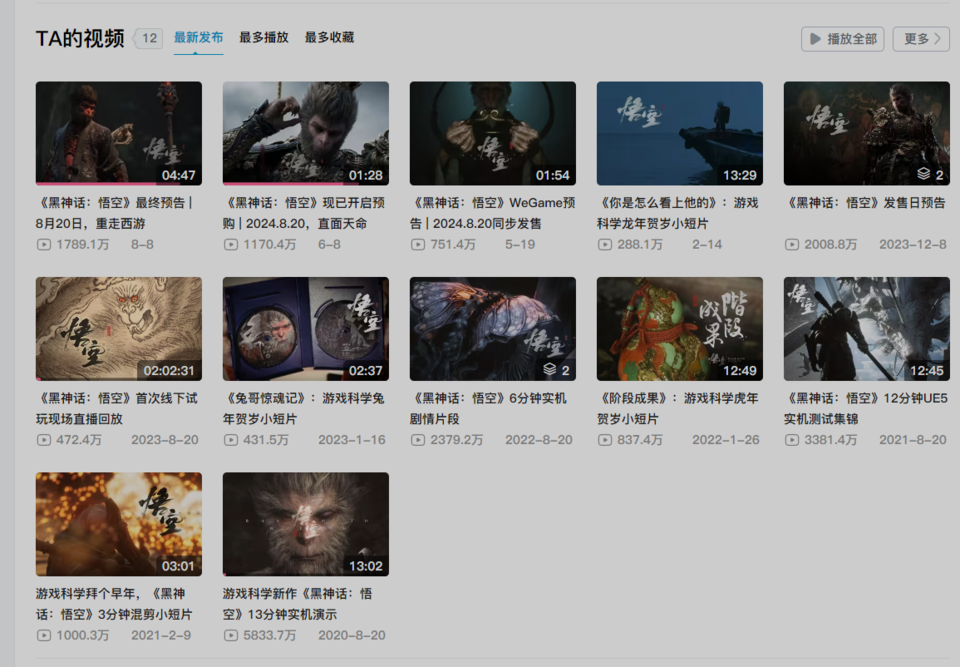Click the 04:47 duration label
Screen dimensions: 960x667
tap(179, 175)
